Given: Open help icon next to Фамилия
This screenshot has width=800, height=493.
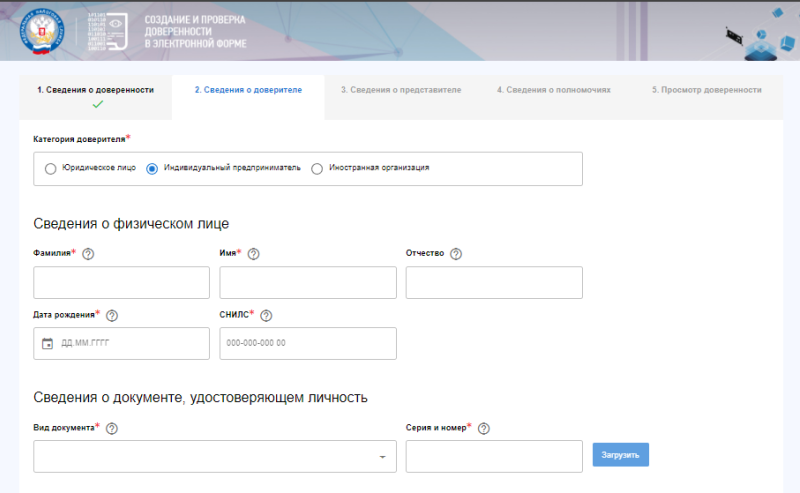Looking at the screenshot, I should [88, 254].
